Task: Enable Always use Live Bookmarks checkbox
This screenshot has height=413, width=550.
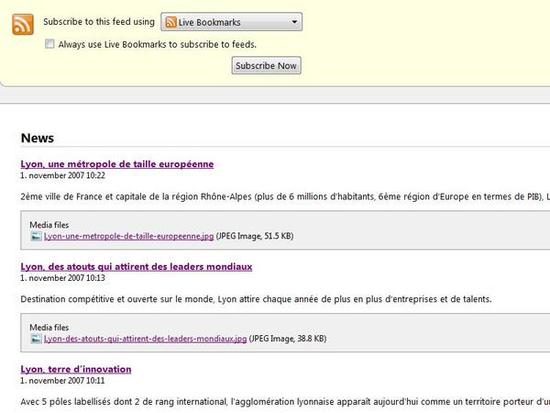Action: (x=49, y=44)
